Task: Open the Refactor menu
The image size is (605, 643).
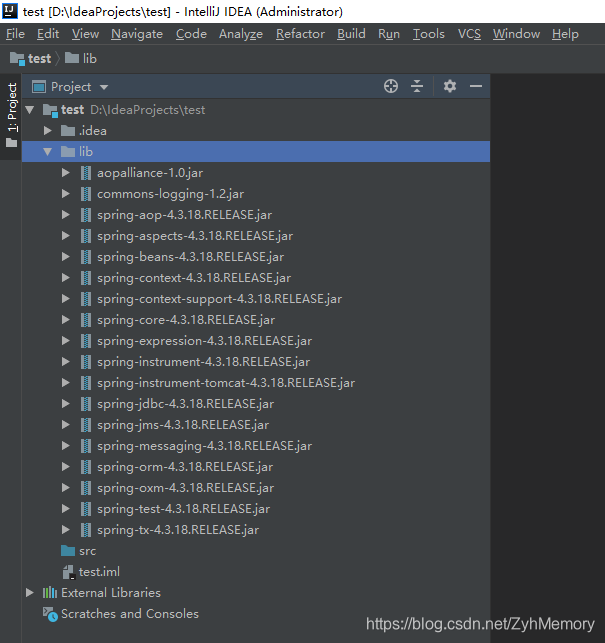Action: [x=300, y=34]
